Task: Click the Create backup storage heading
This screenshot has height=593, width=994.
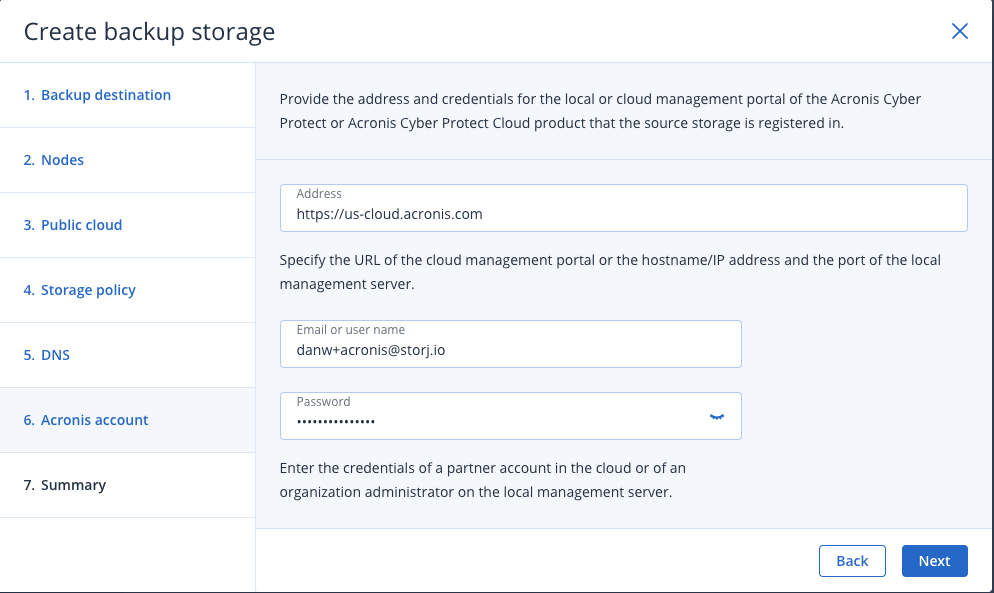Action: click(x=149, y=32)
